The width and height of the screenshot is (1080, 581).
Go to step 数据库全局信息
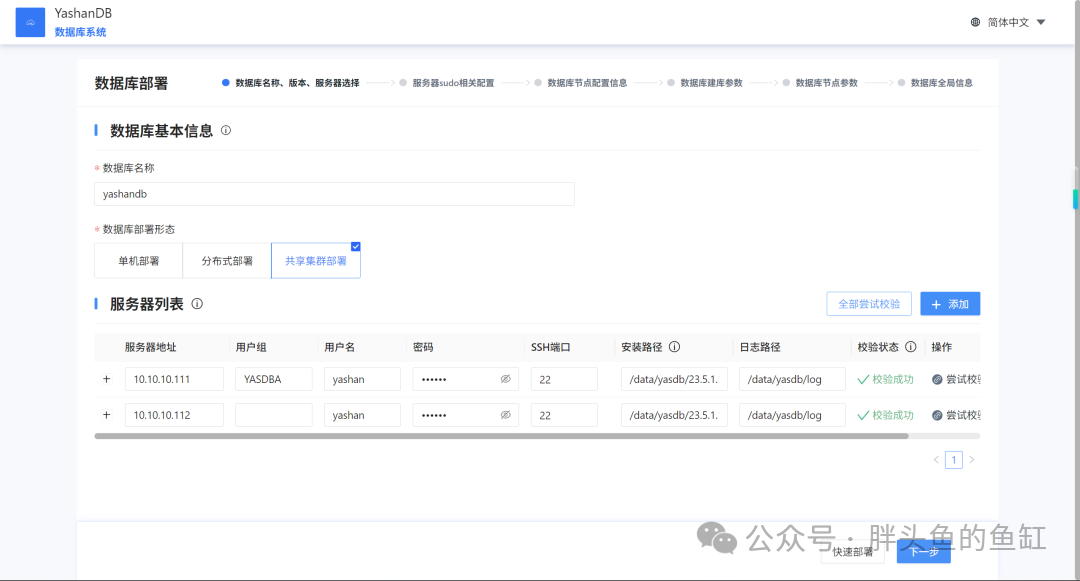pos(935,83)
